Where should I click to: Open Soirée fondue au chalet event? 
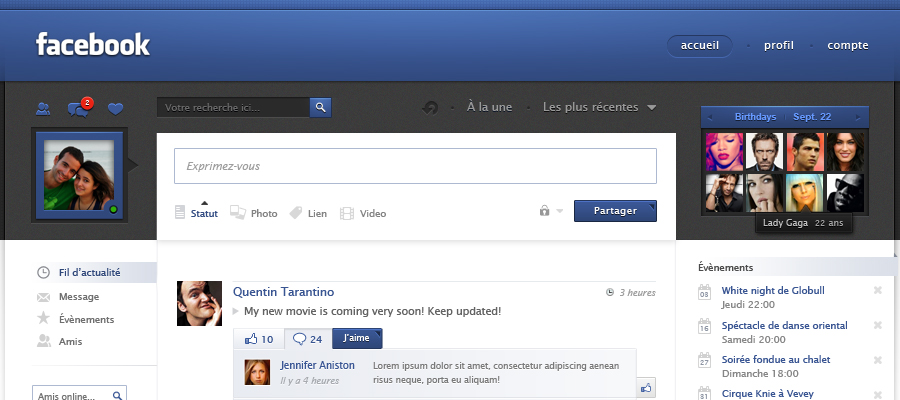coord(775,360)
